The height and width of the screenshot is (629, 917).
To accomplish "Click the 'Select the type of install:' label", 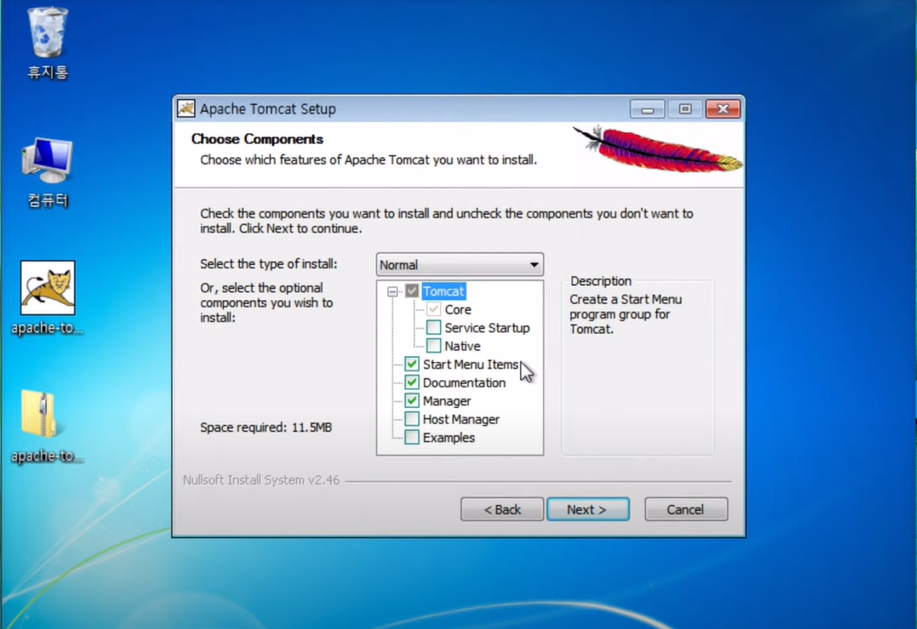I will tap(269, 264).
